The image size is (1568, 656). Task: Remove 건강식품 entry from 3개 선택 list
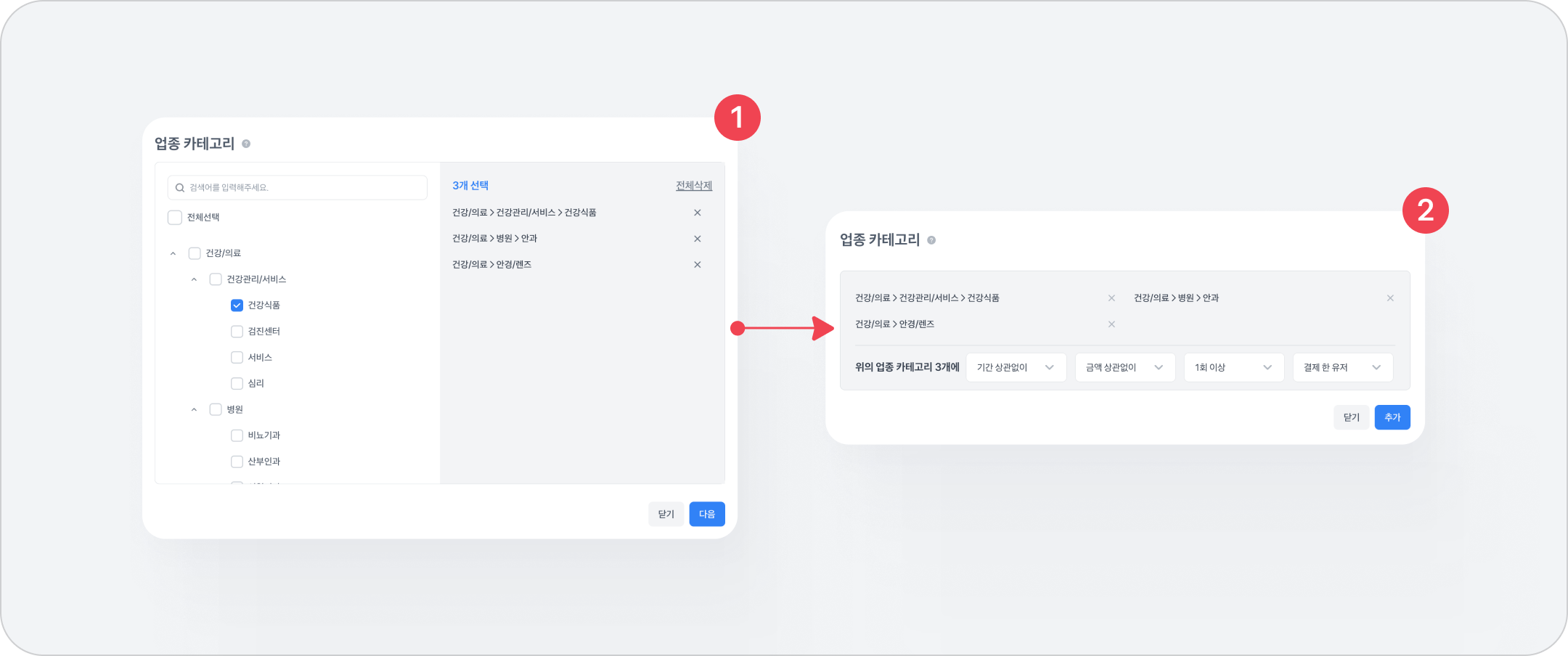(697, 213)
